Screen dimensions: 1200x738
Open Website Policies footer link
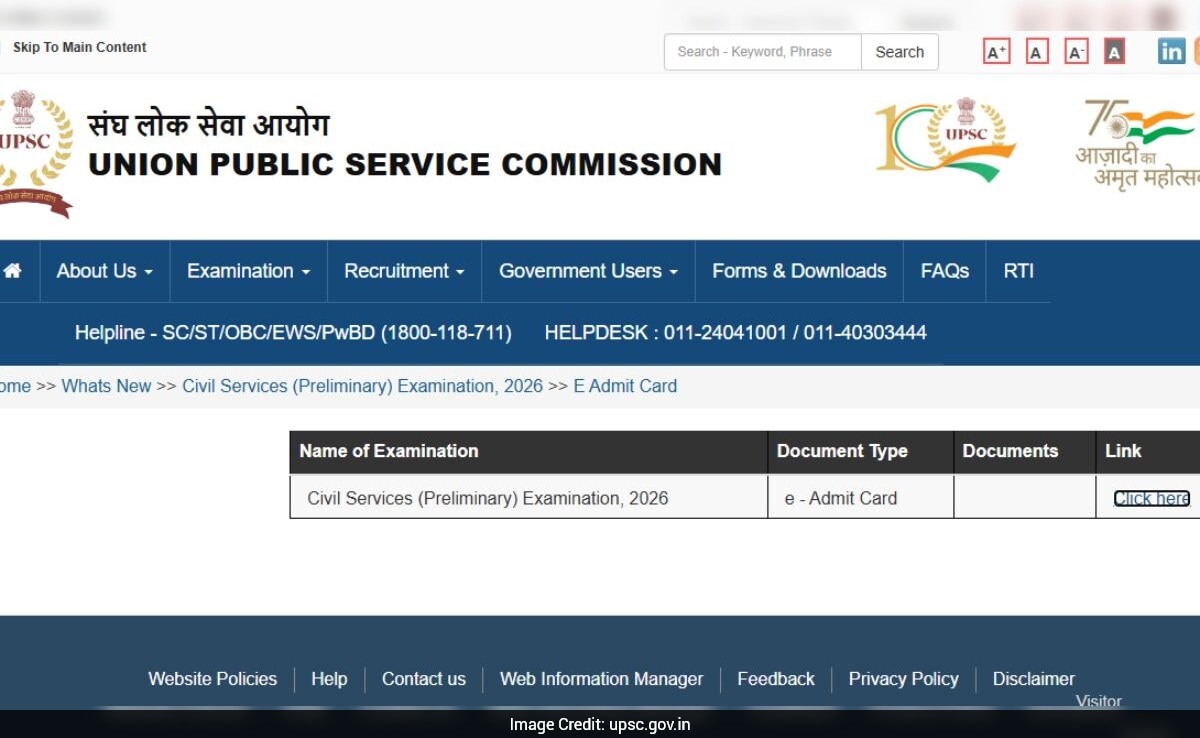click(x=212, y=679)
